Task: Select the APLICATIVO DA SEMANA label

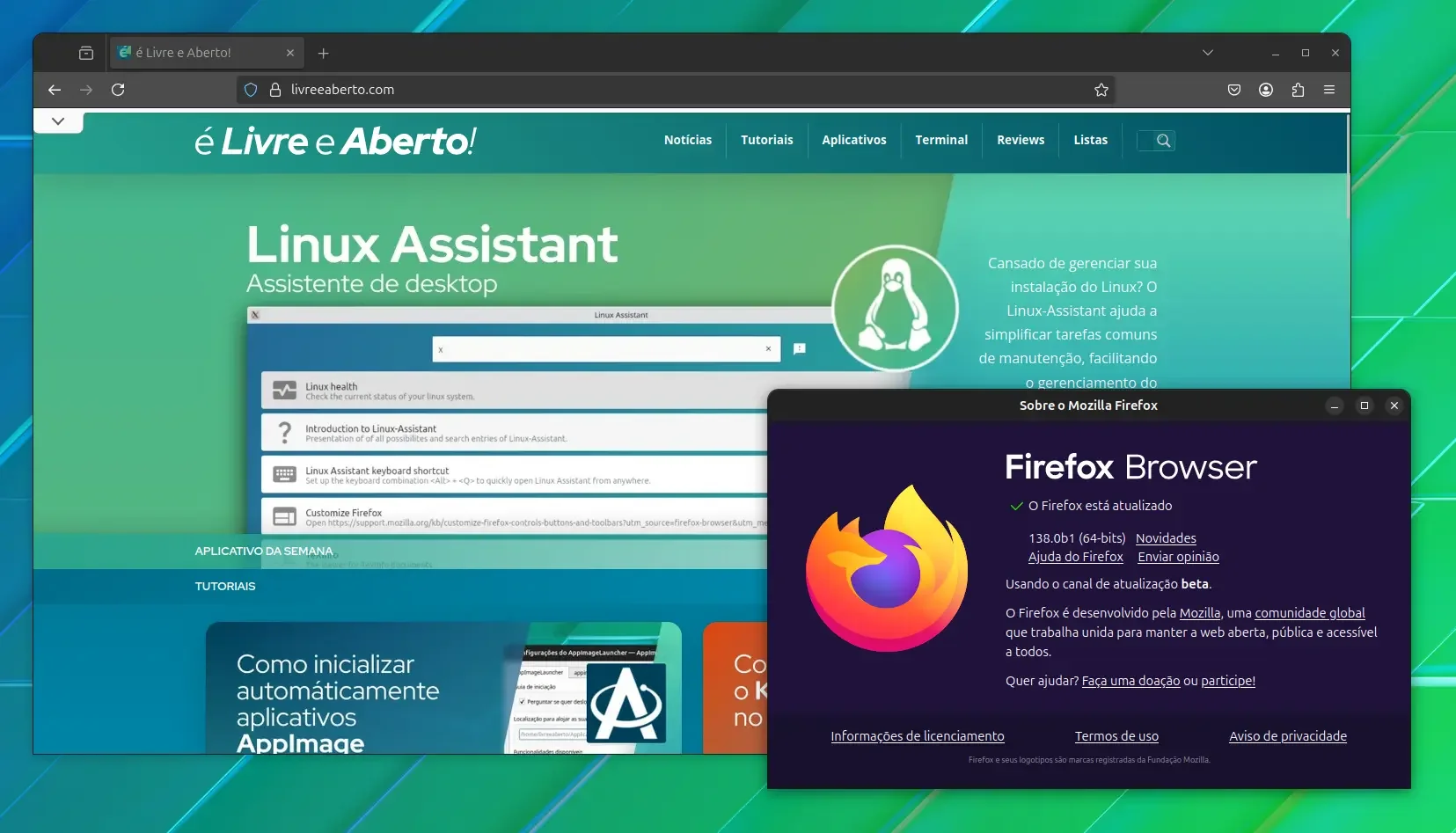Action: click(264, 552)
